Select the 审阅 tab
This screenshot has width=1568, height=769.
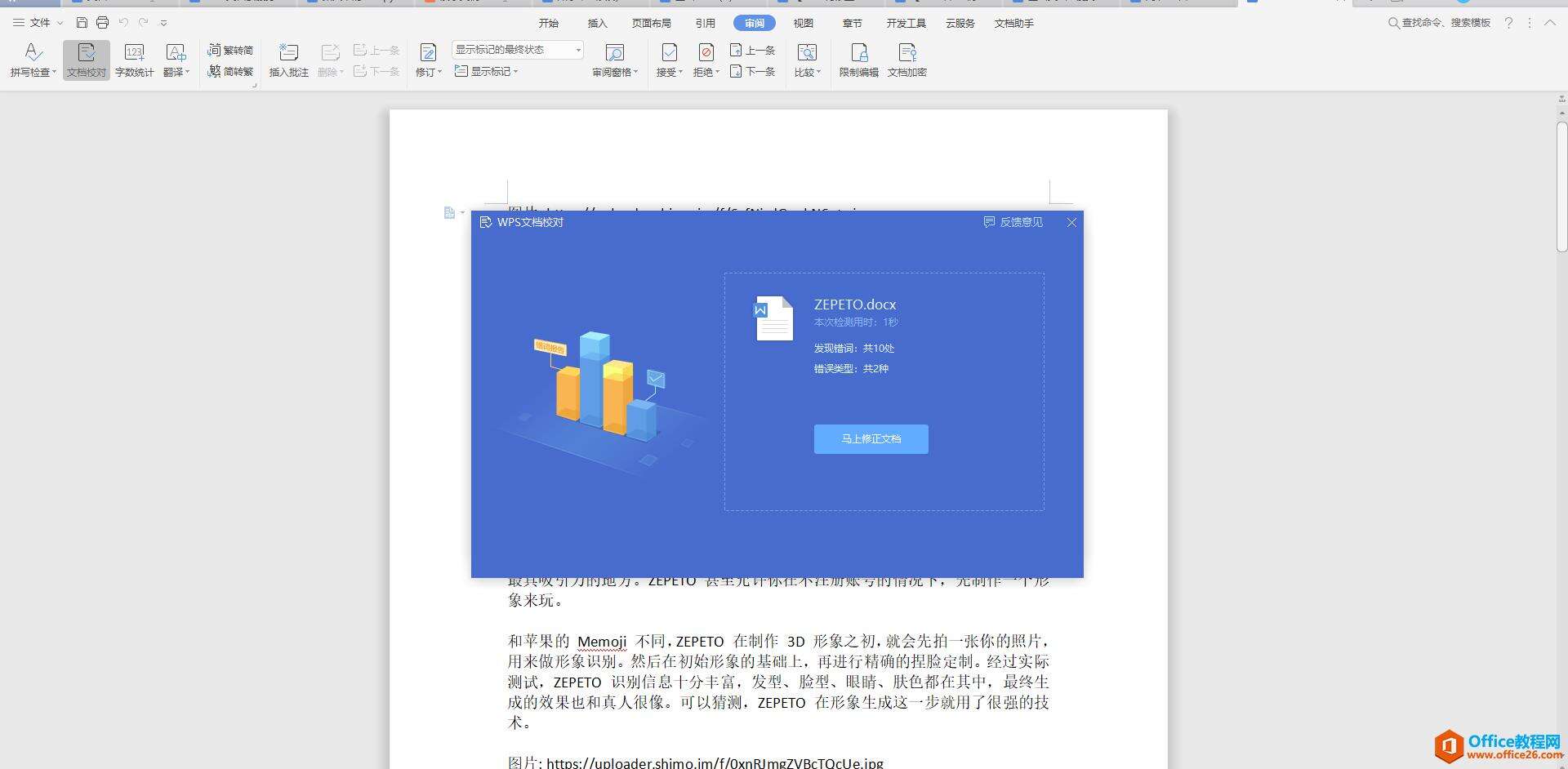pos(754,24)
